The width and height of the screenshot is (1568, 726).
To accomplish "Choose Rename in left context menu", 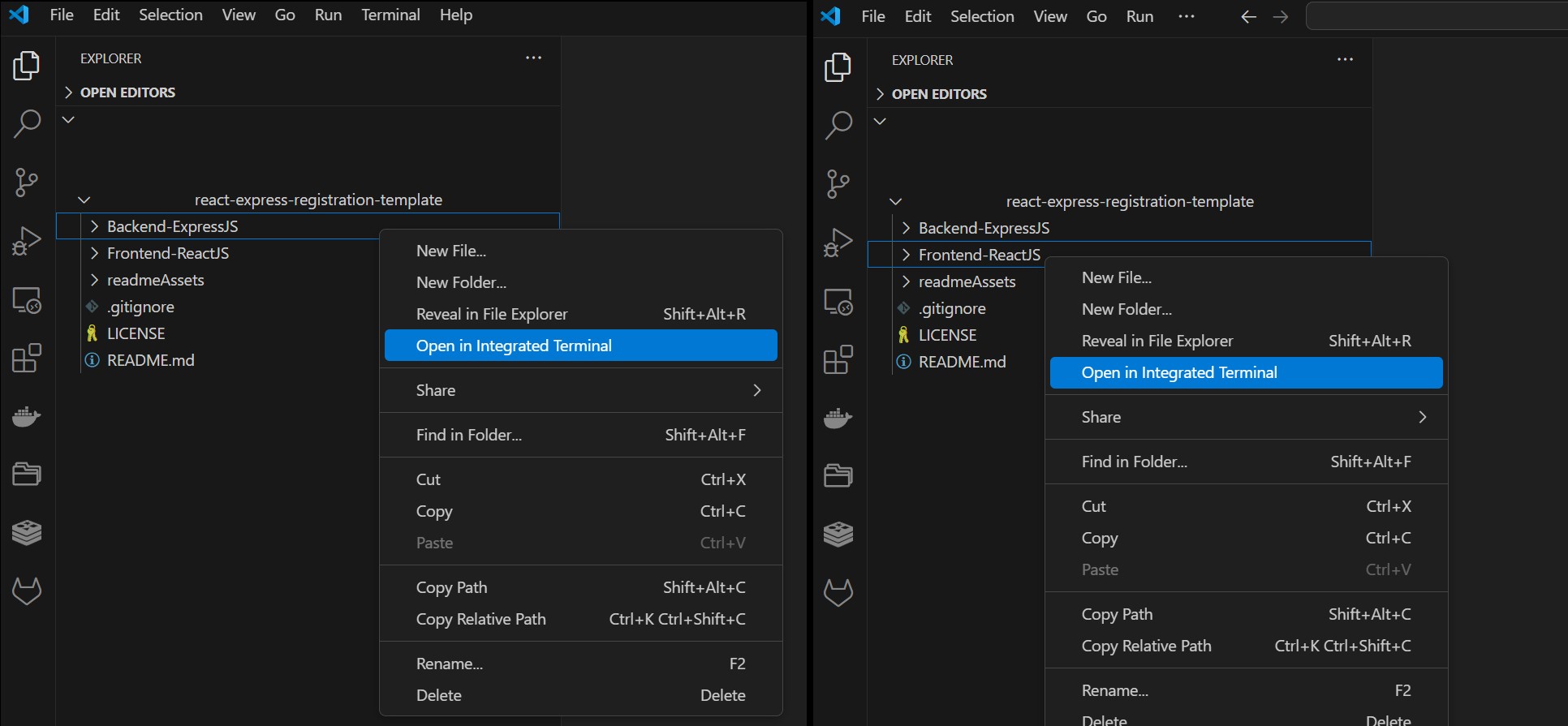I will (581, 664).
